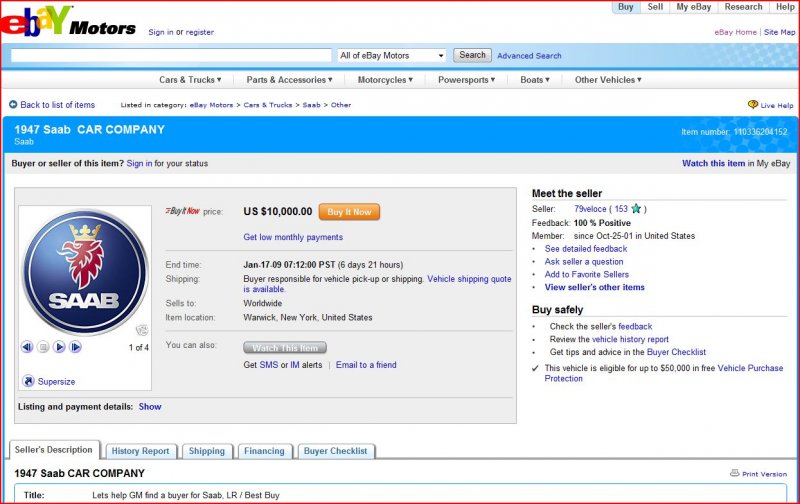This screenshot has width=800, height=504.
Task: Open seller 79veloce profile link
Action: 590,209
